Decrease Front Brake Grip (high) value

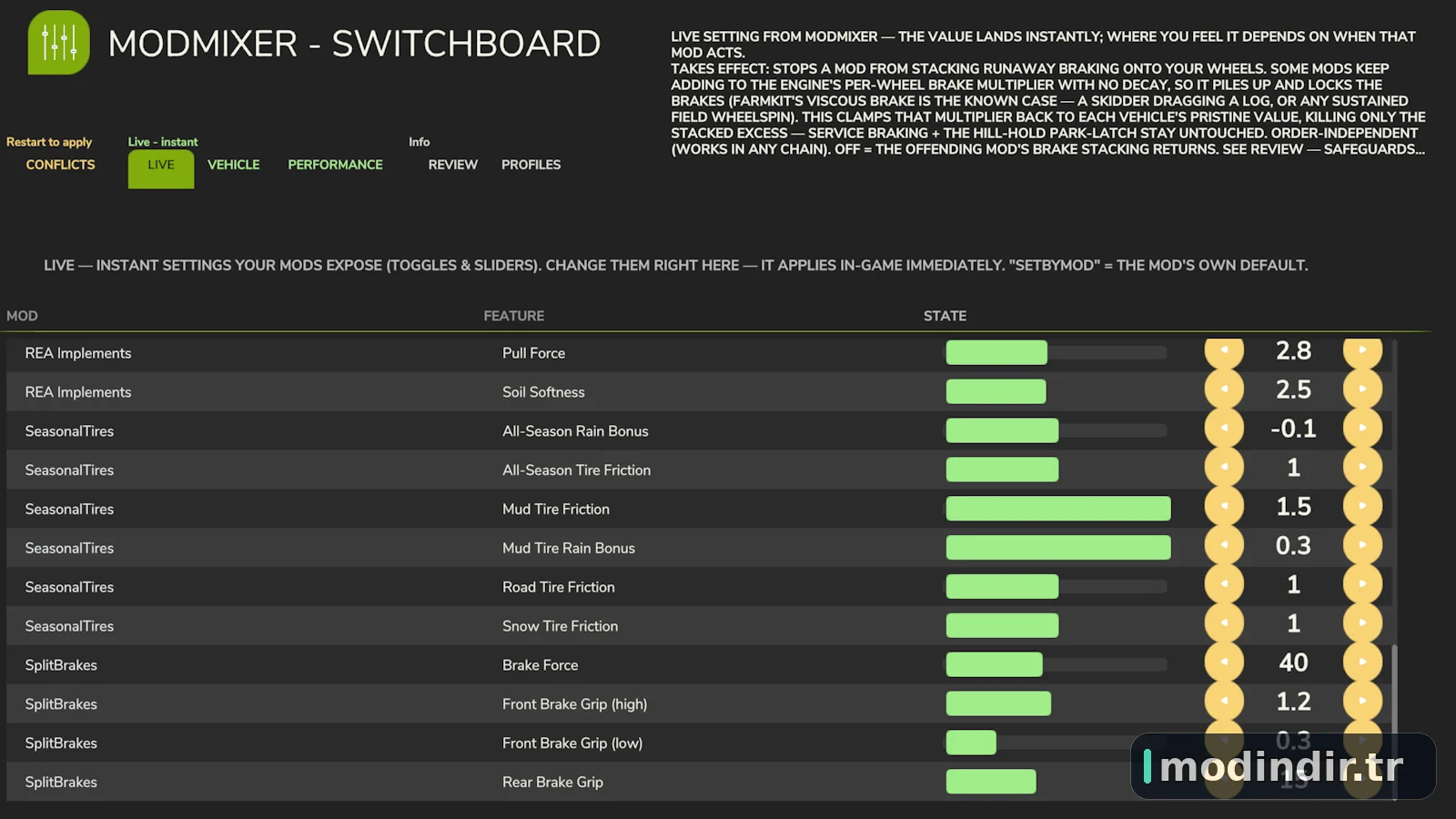[1224, 703]
